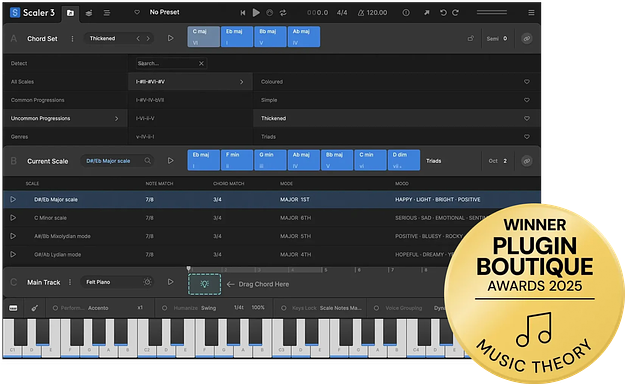Click the scale search magnifier icon
Image resolution: width=625 pixels, height=384 pixels.
pyautogui.click(x=147, y=161)
